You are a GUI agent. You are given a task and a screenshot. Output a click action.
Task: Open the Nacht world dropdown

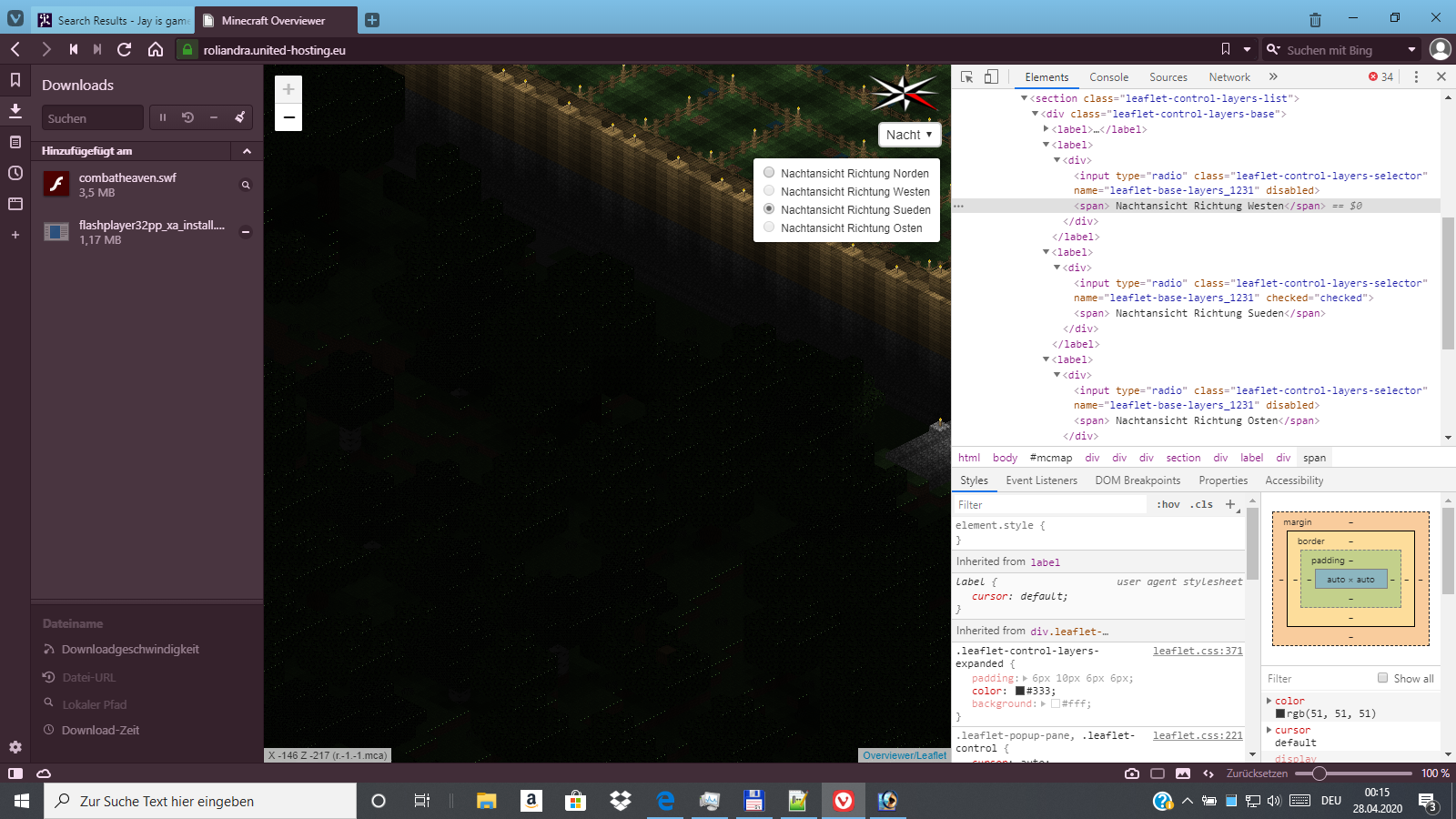click(909, 135)
